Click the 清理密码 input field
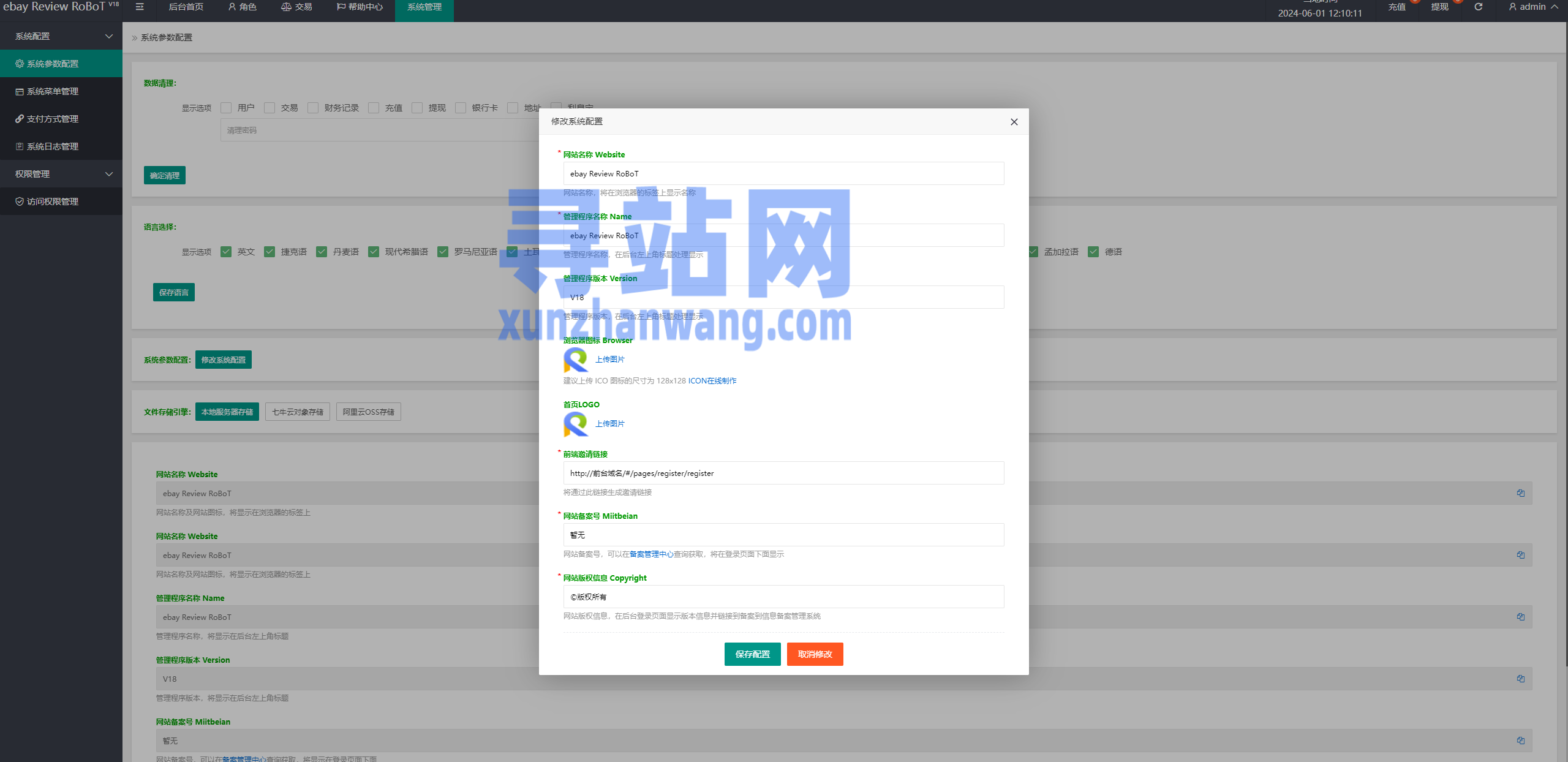This screenshot has width=1568, height=762. [x=380, y=130]
